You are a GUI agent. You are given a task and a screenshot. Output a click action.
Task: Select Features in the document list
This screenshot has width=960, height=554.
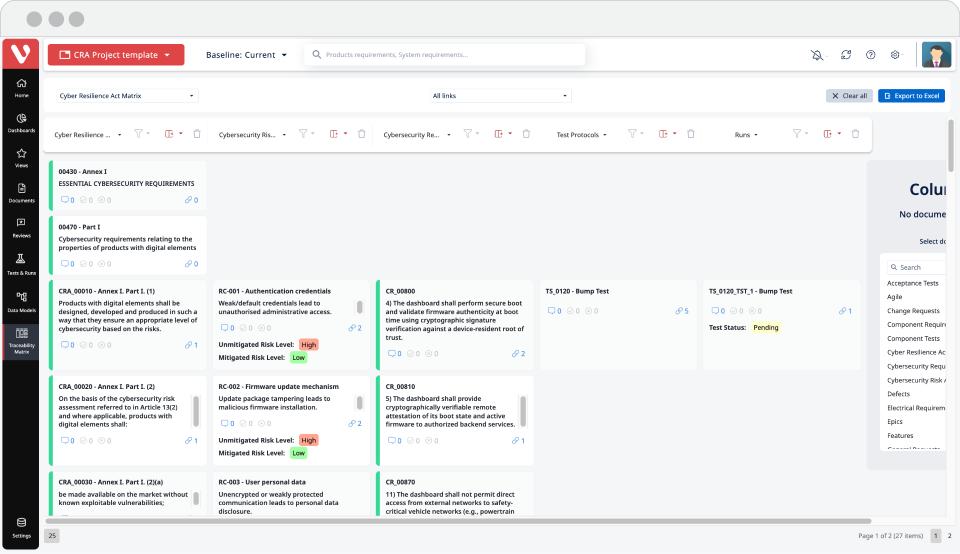coord(900,436)
